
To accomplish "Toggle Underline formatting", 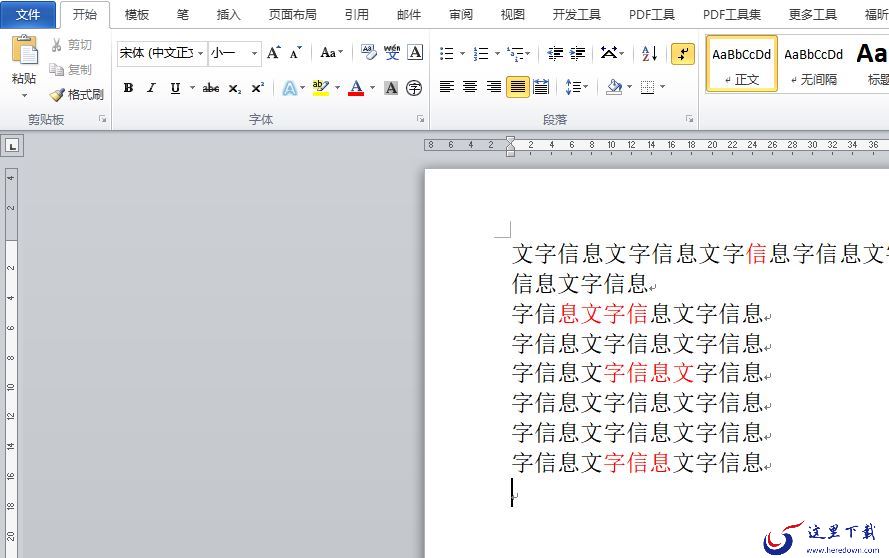I will [175, 88].
